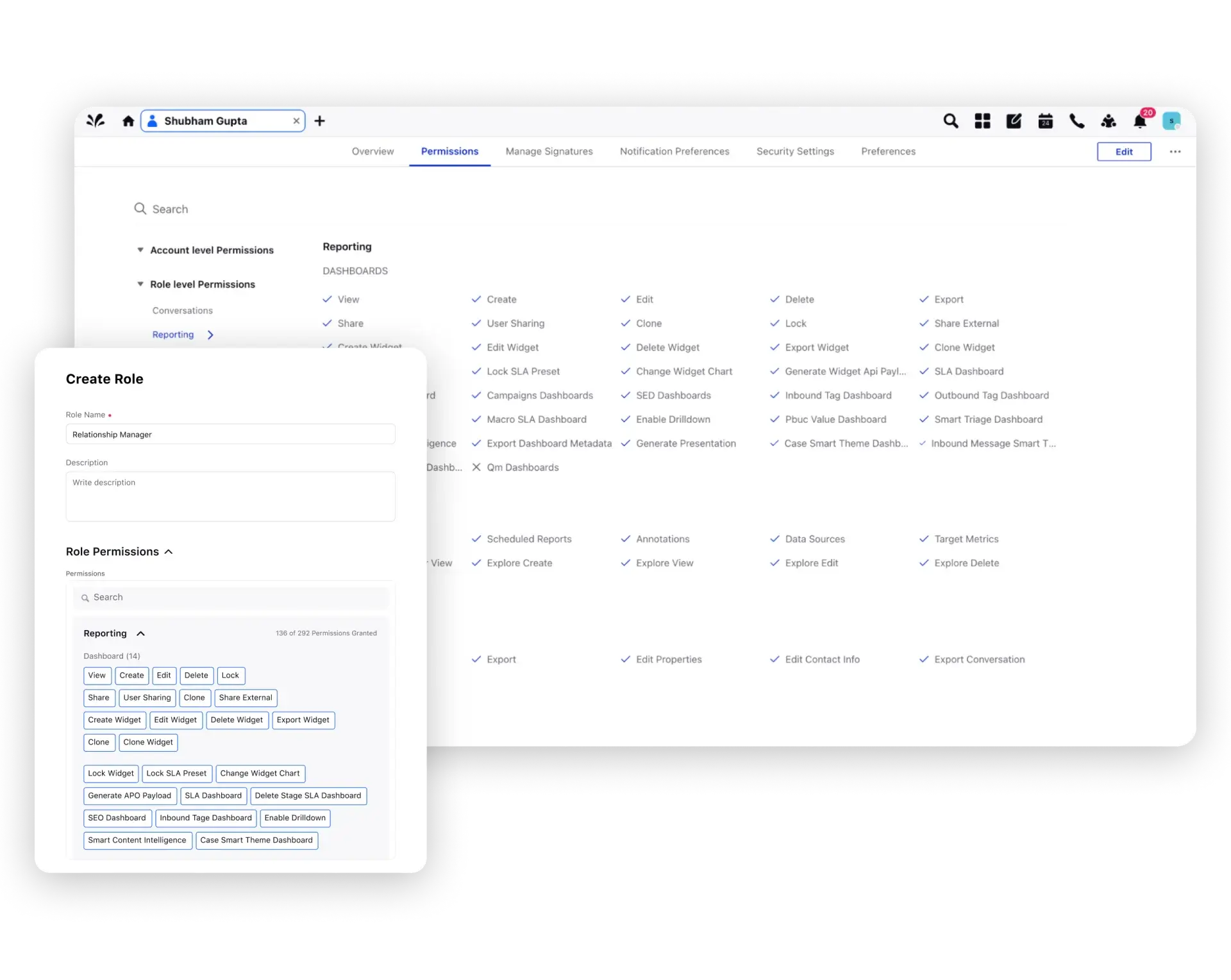Click the Role Name input field

coord(229,433)
